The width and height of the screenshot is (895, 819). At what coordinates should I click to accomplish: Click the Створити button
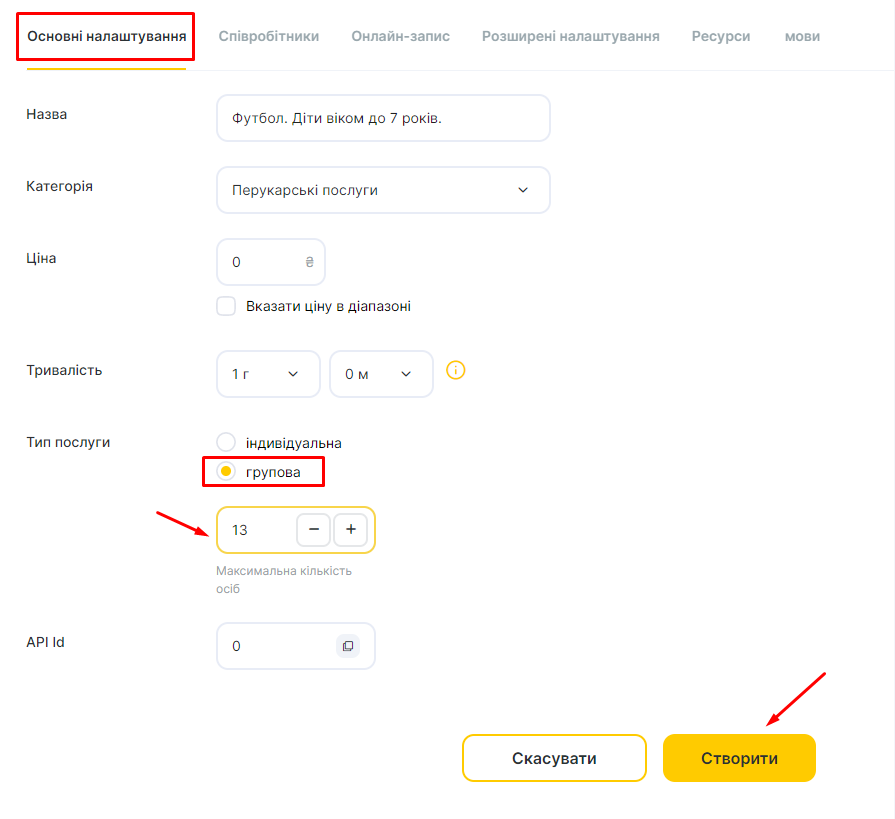pos(739,758)
